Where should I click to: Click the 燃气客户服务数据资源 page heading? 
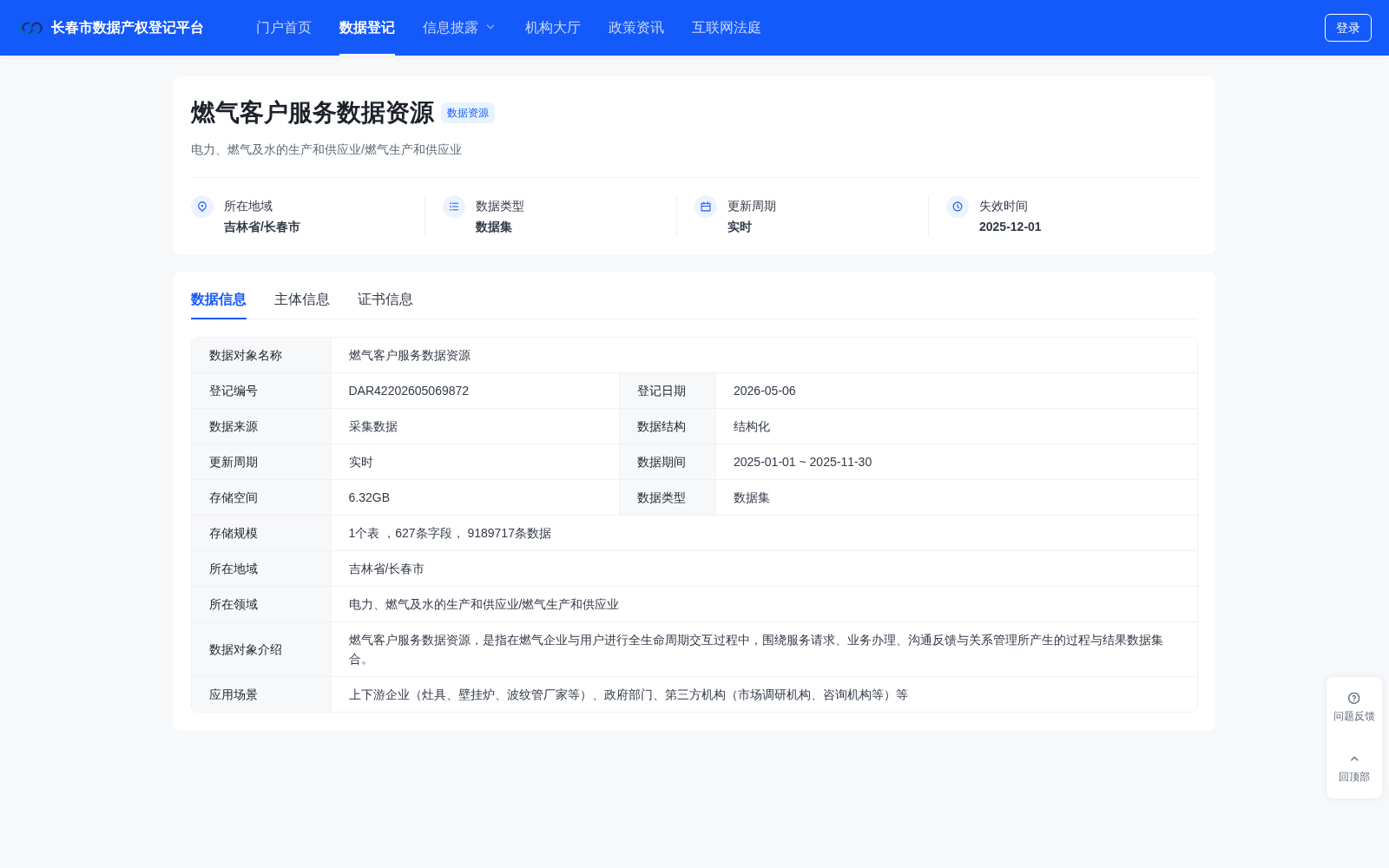coord(313,113)
